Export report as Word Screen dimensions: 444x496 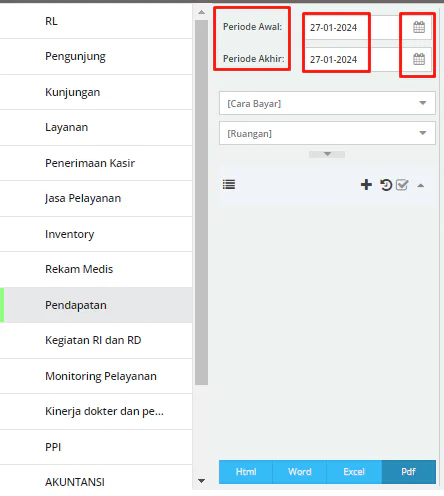click(x=300, y=472)
